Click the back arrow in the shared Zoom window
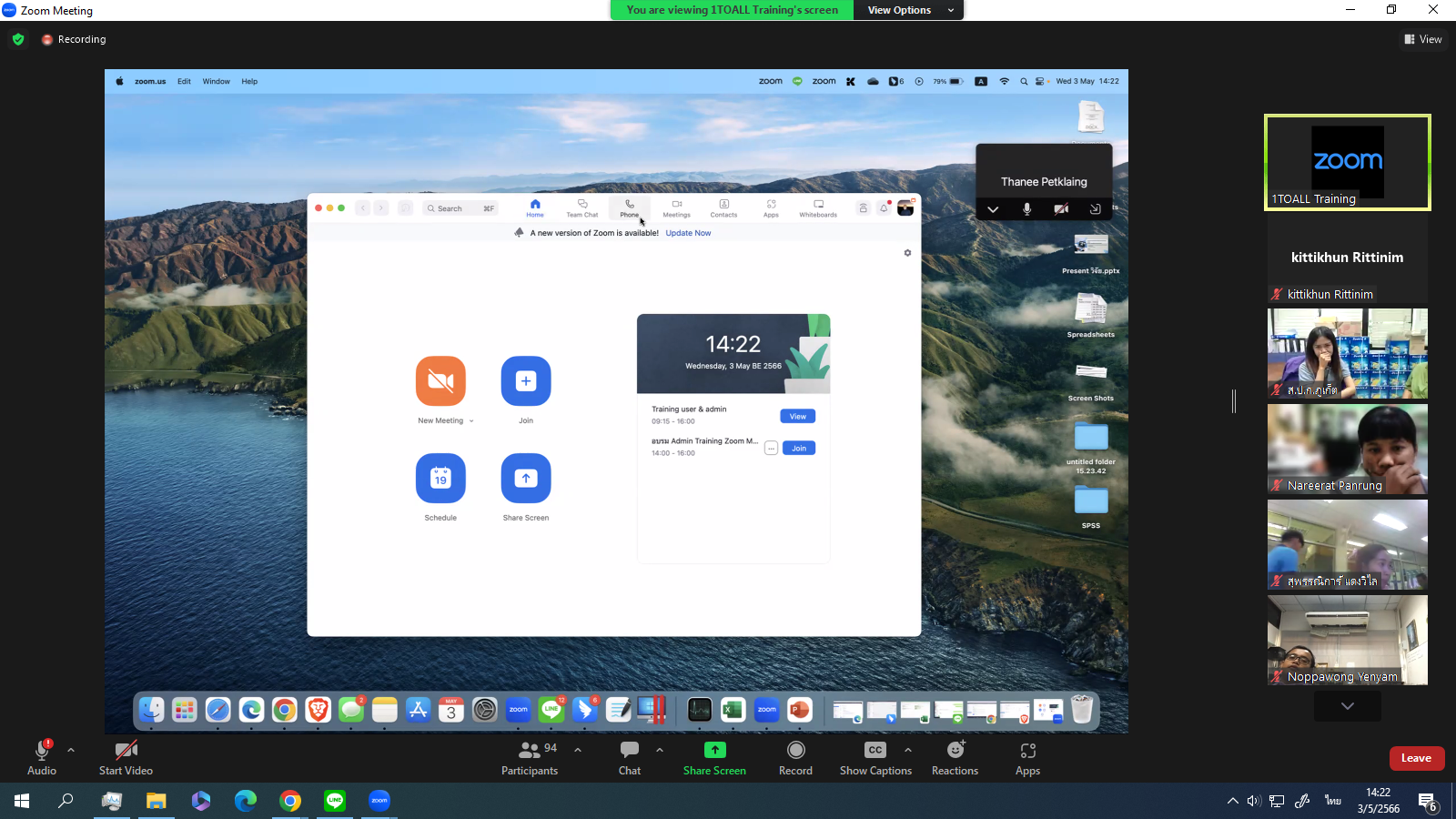This screenshot has width=1456, height=819. click(x=362, y=208)
